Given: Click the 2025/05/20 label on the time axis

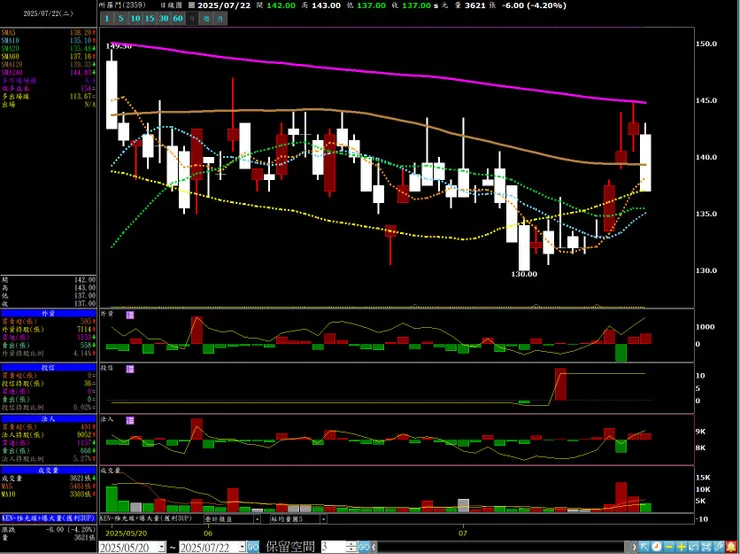Looking at the screenshot, I should tap(126, 533).
